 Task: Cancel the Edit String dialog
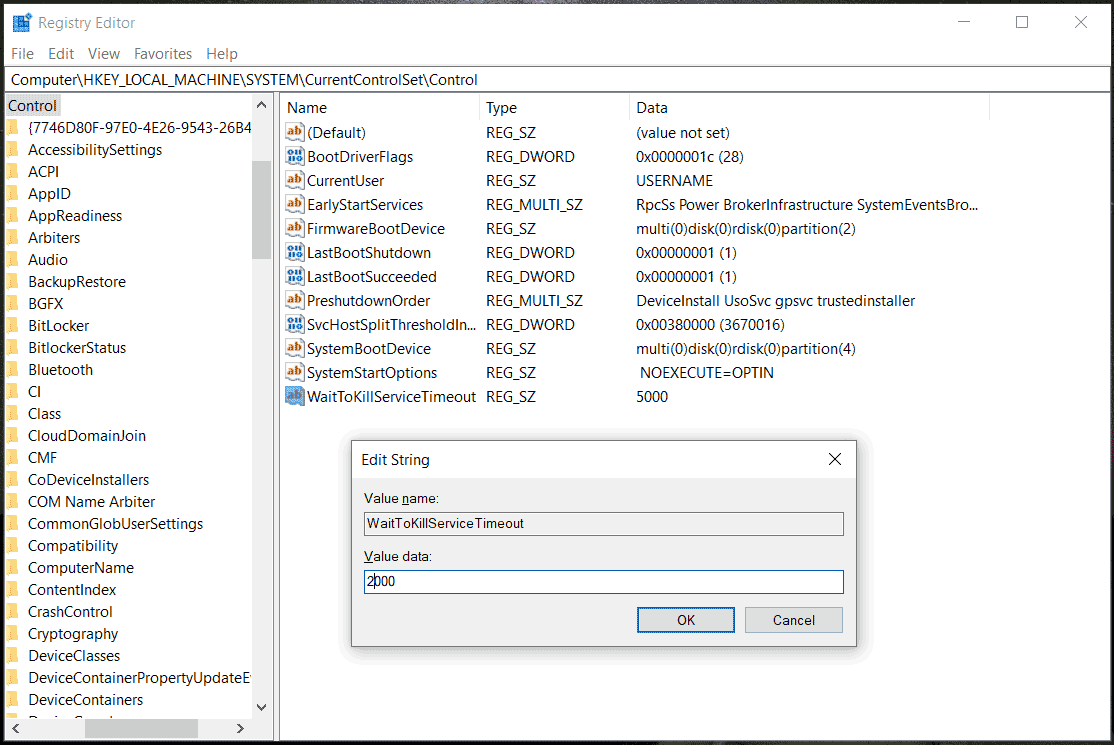(x=793, y=620)
